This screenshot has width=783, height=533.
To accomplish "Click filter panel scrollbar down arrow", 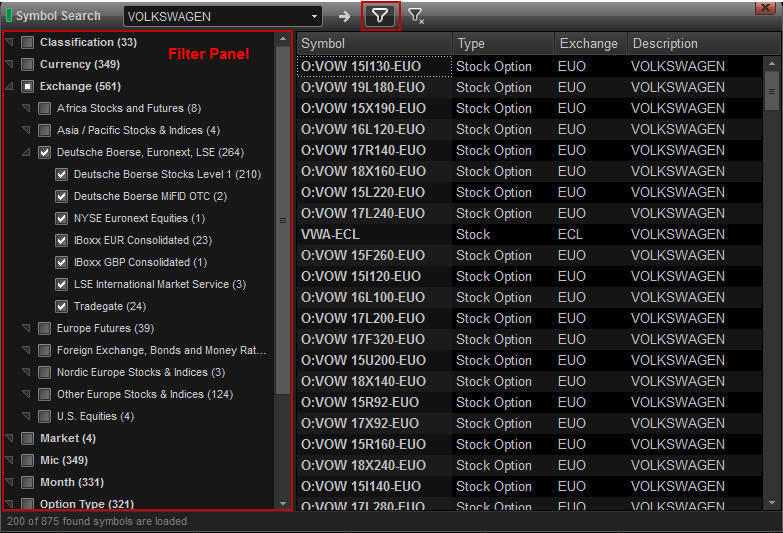I will point(283,504).
